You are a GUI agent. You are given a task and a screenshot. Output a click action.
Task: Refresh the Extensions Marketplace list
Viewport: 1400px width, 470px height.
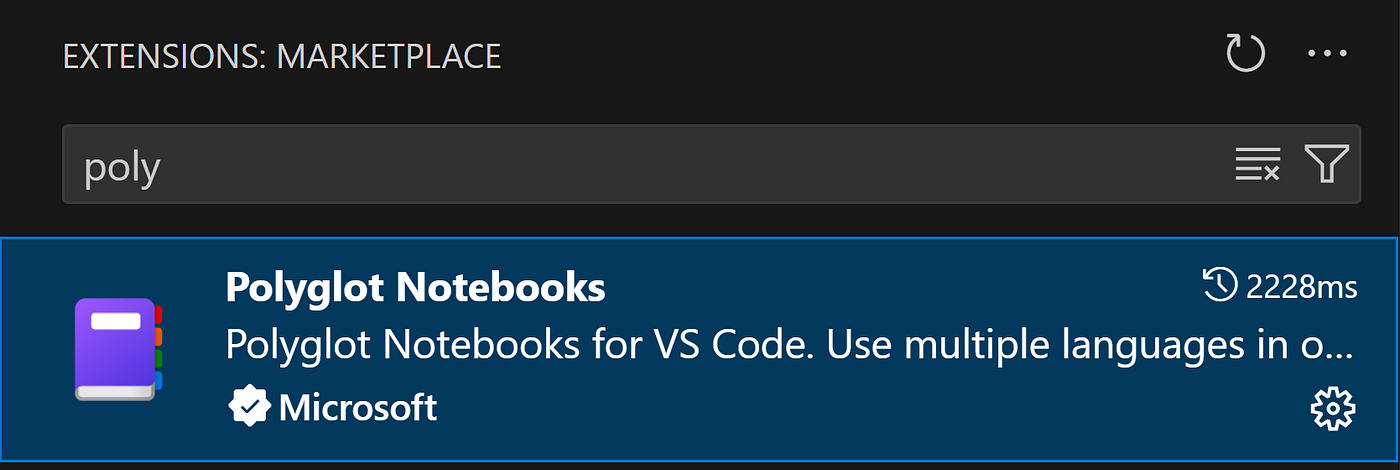pyautogui.click(x=1246, y=54)
